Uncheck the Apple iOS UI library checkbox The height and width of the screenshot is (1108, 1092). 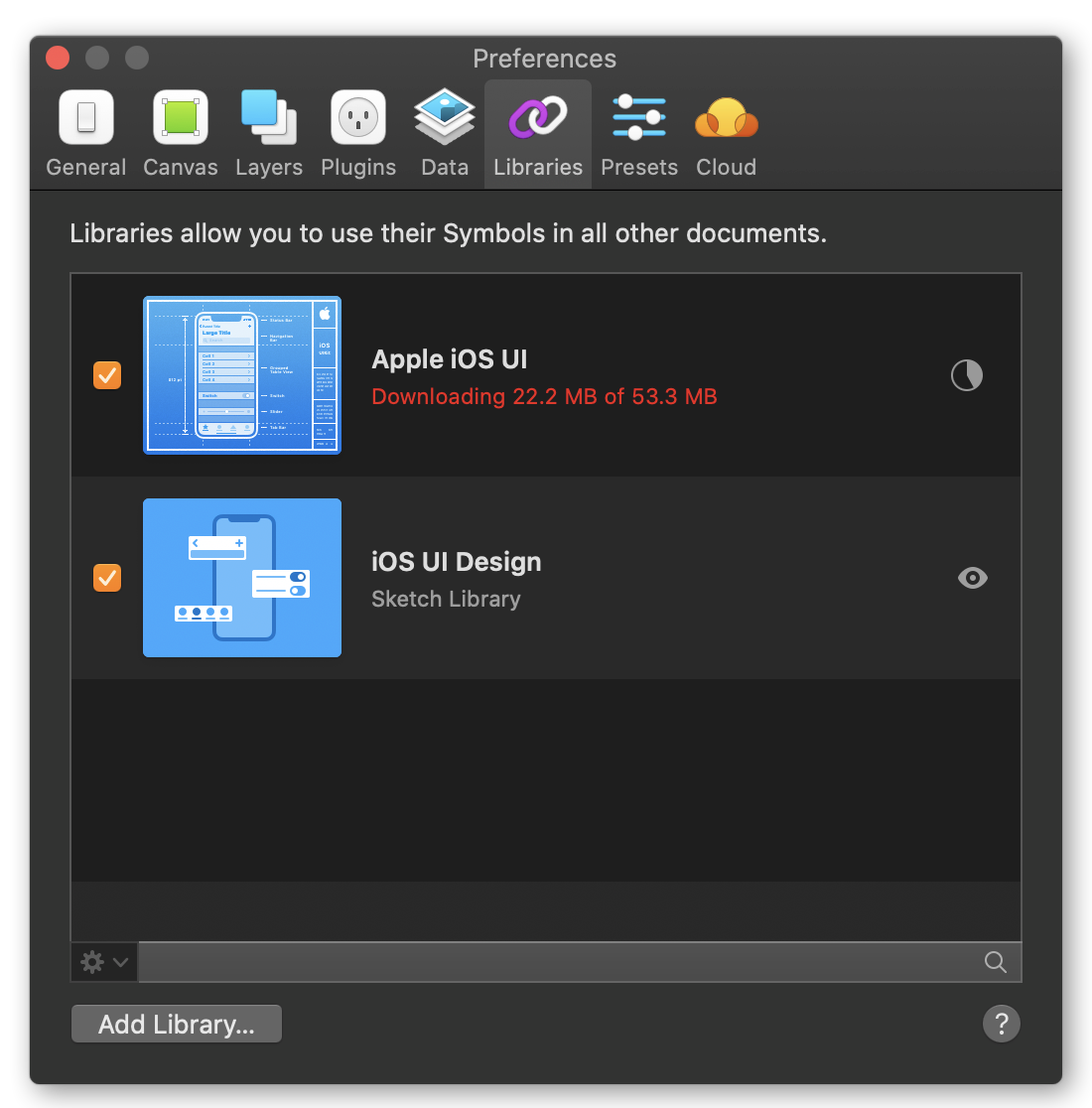point(107,375)
